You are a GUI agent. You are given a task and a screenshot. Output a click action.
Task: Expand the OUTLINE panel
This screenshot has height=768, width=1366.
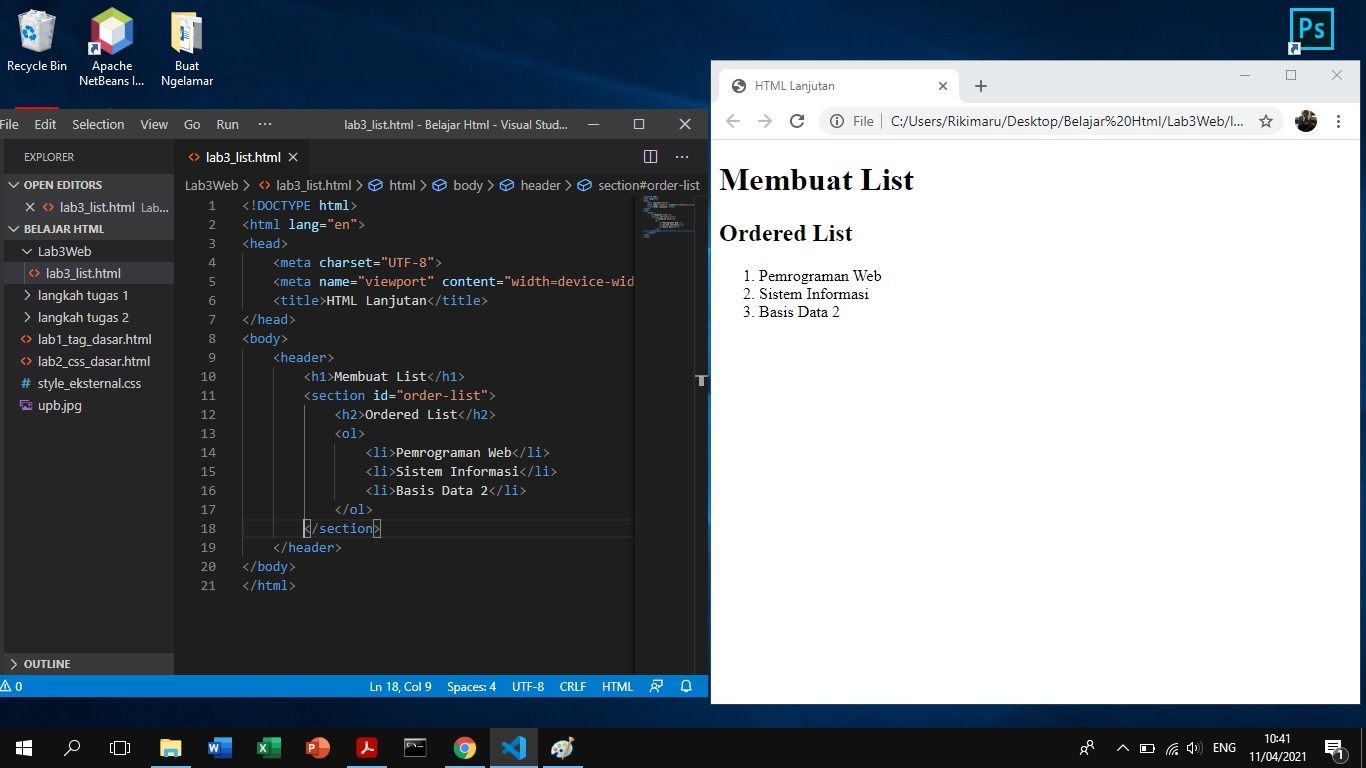87,664
